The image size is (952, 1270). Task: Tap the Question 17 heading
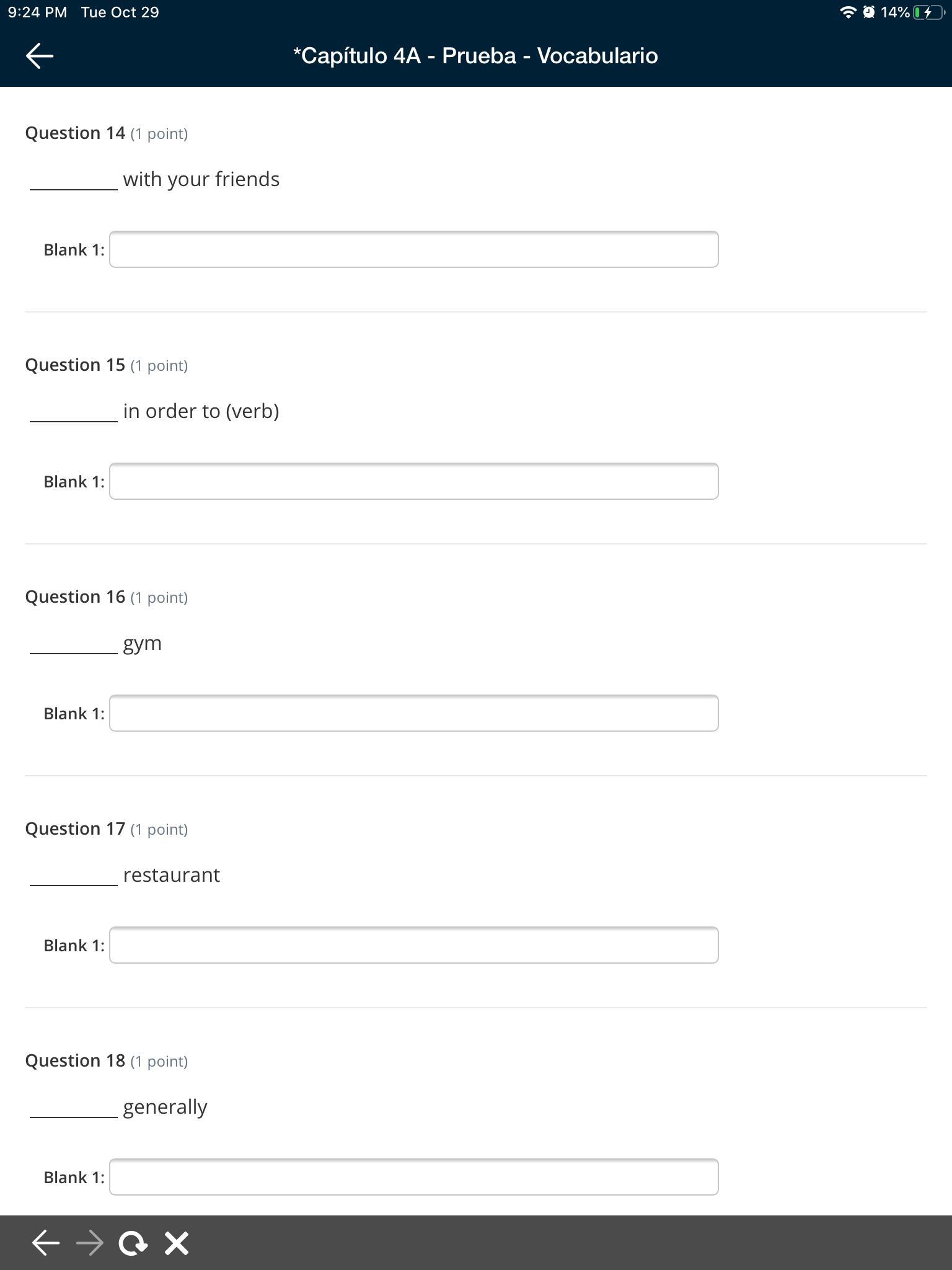(75, 828)
